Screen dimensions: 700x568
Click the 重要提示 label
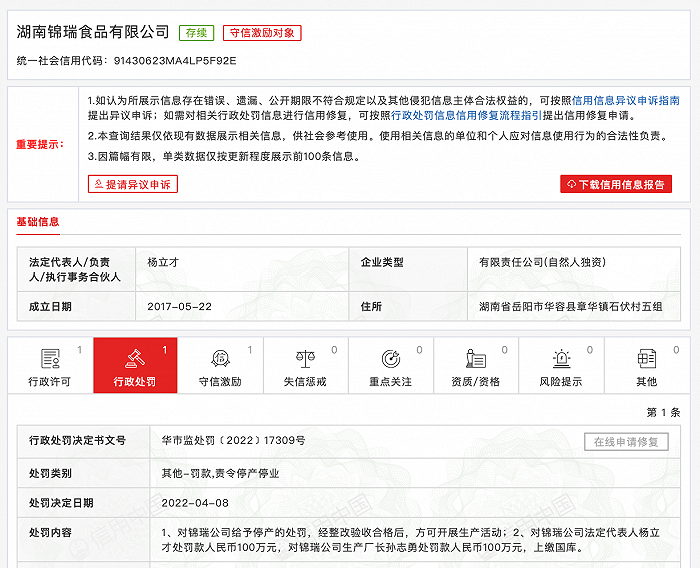coord(40,145)
